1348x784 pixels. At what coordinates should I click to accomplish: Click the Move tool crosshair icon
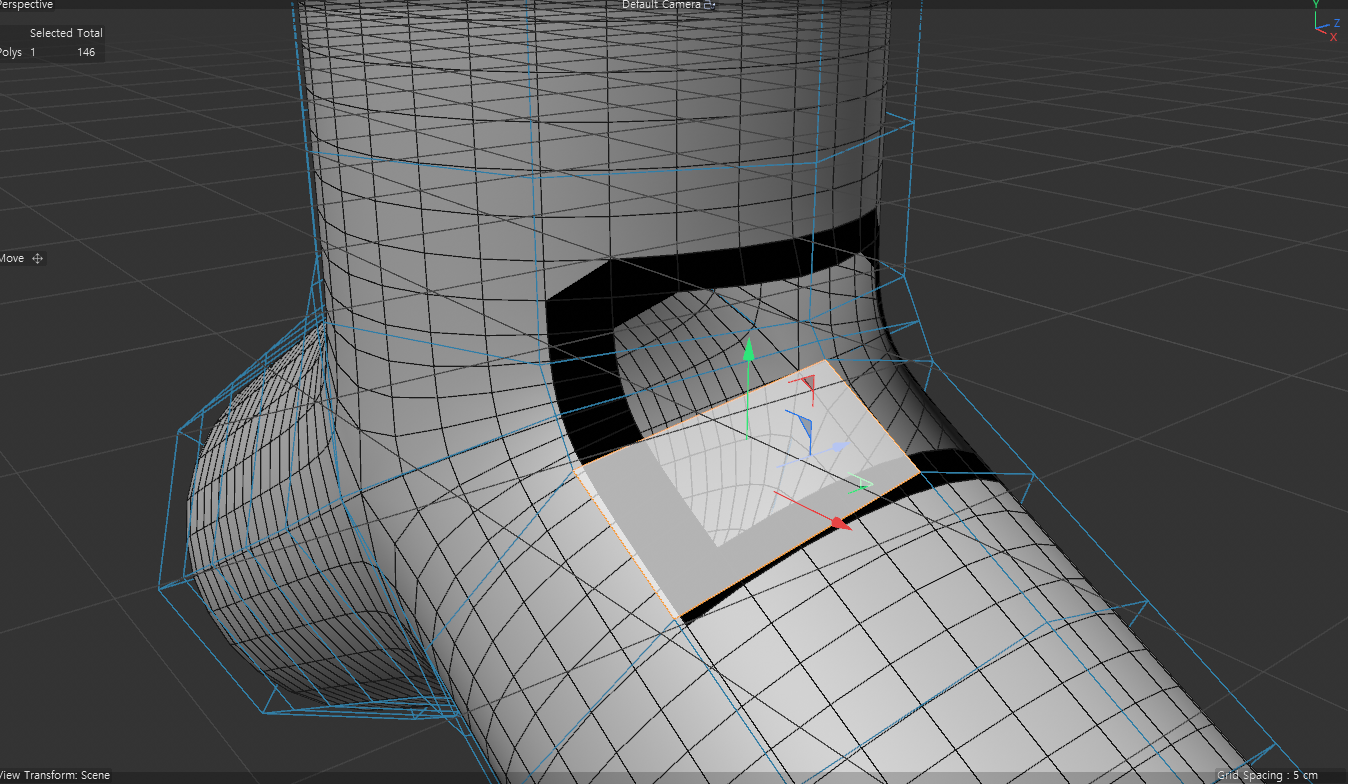click(x=38, y=258)
